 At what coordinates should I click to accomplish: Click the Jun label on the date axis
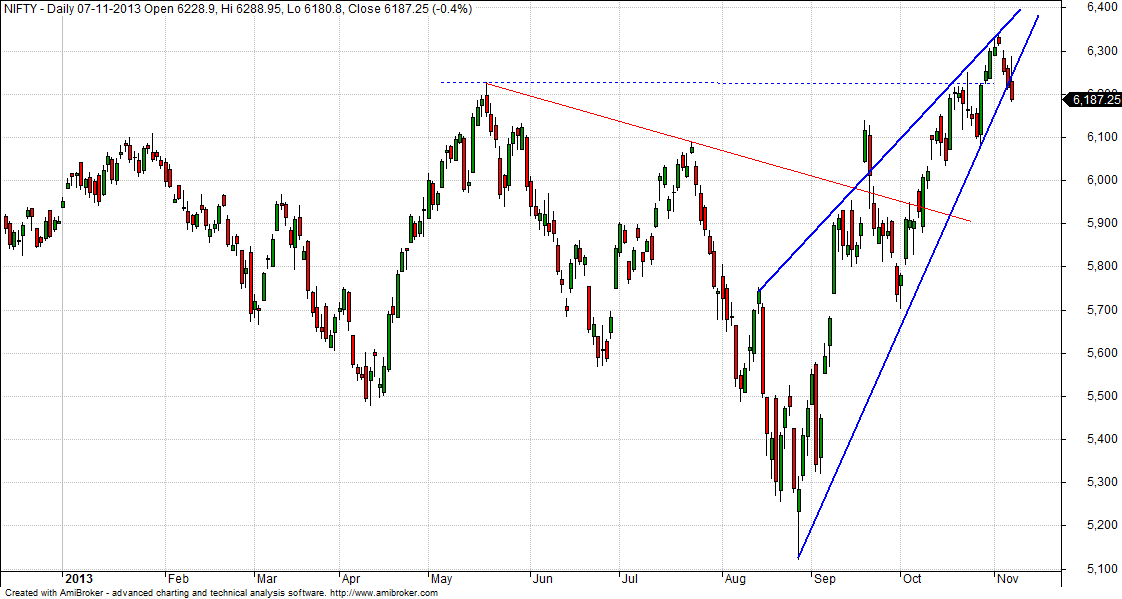tap(541, 579)
